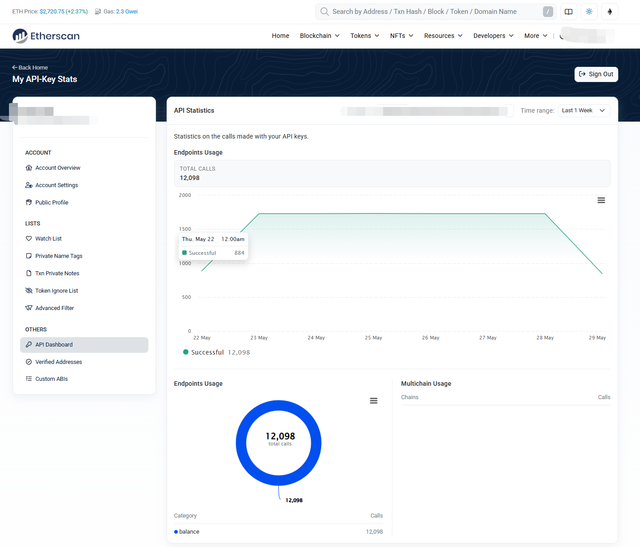640x547 pixels.
Task: Click the 12,098 total calls donut center
Action: pos(280,438)
